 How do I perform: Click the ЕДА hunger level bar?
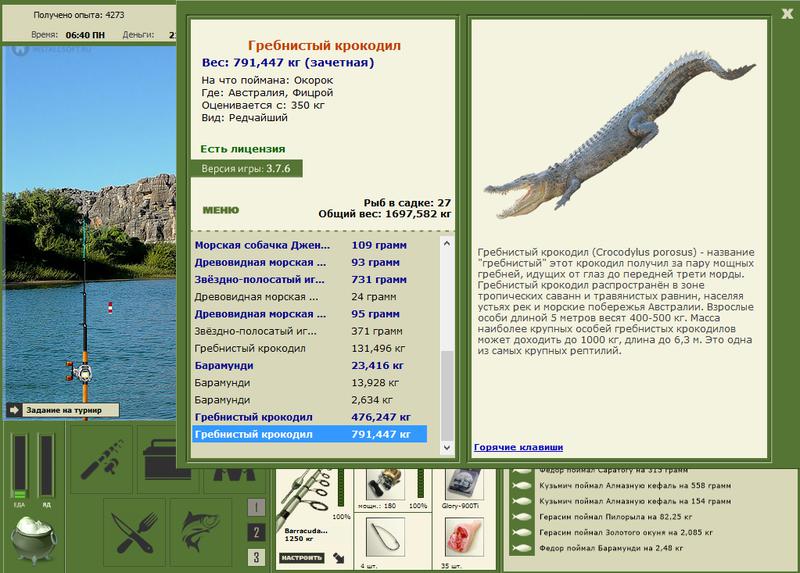pos(20,466)
